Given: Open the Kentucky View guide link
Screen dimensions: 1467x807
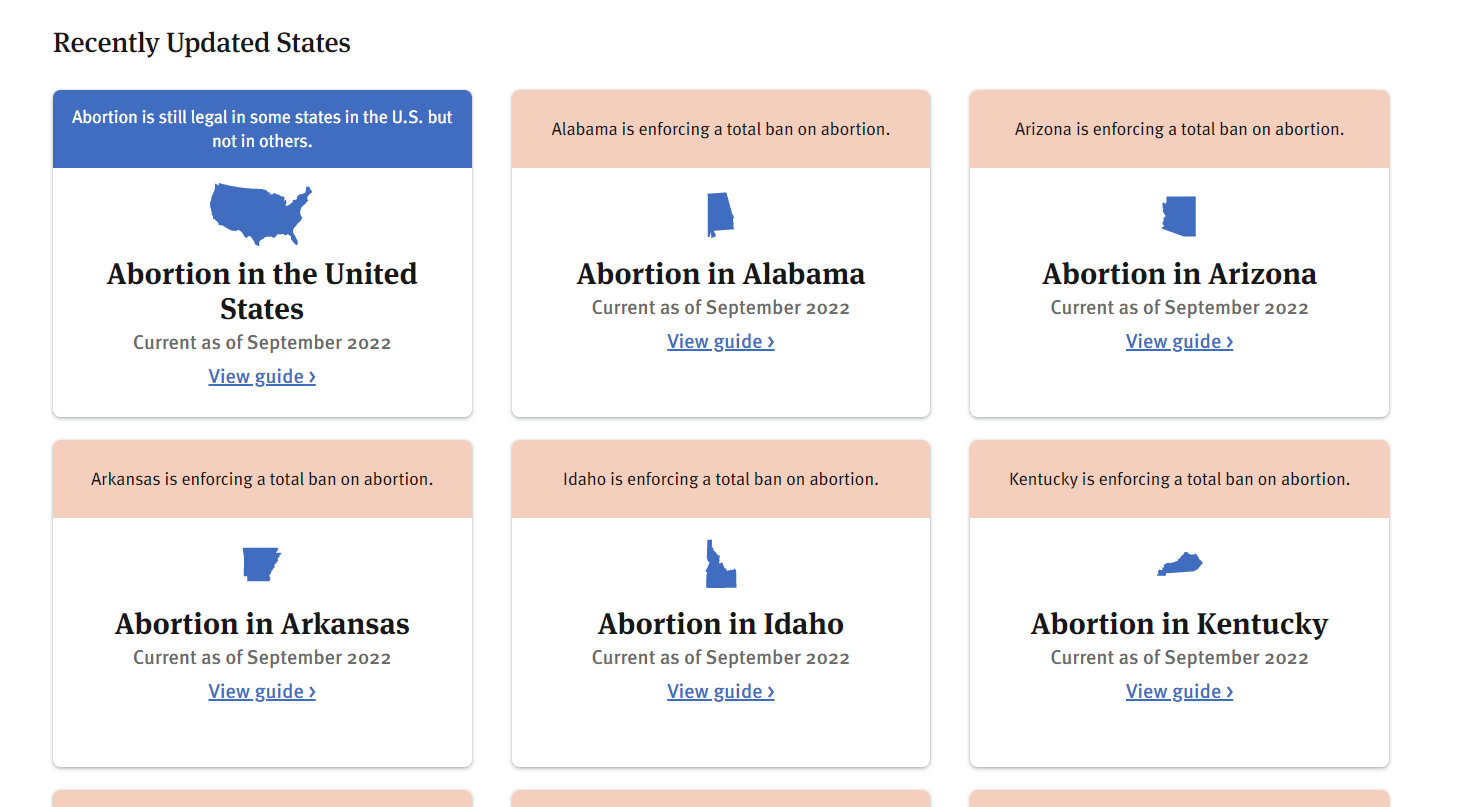Looking at the screenshot, I should (x=1179, y=691).
